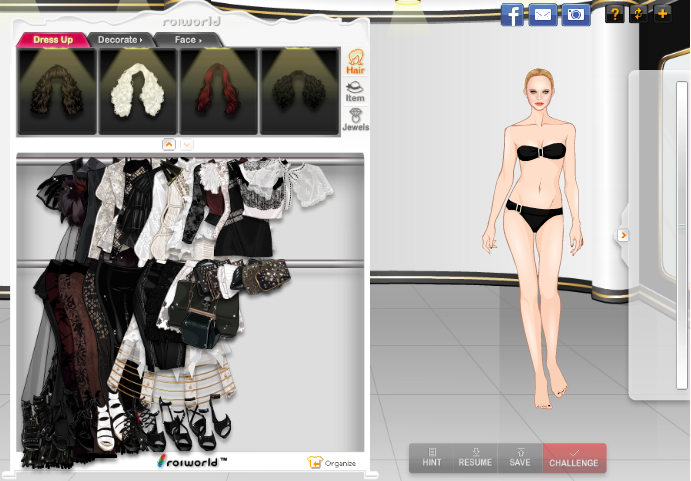This screenshot has height=481, width=691.
Task: Click the orange plus icon
Action: tap(662, 14)
